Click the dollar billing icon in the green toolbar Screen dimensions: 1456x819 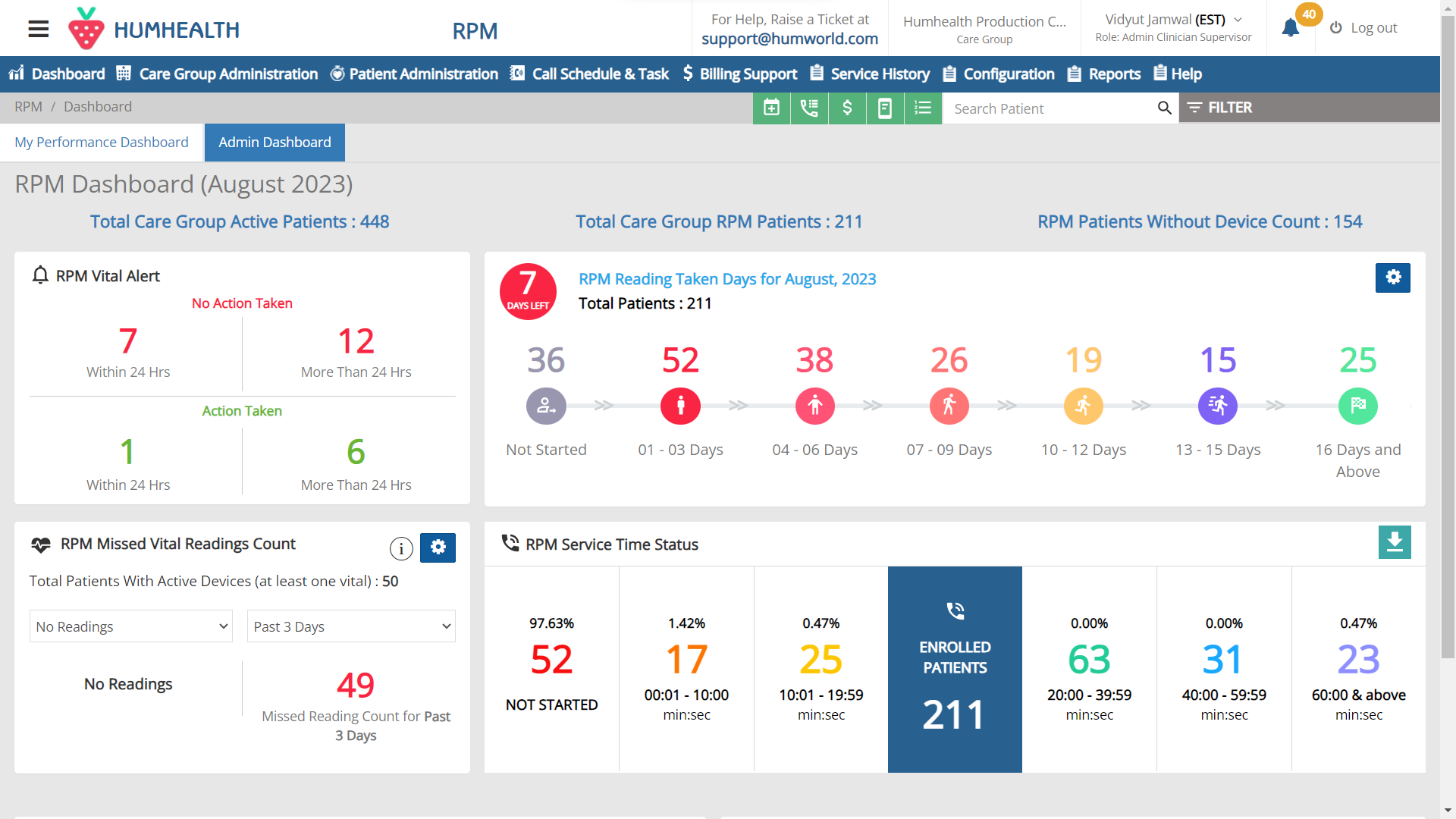pos(847,108)
